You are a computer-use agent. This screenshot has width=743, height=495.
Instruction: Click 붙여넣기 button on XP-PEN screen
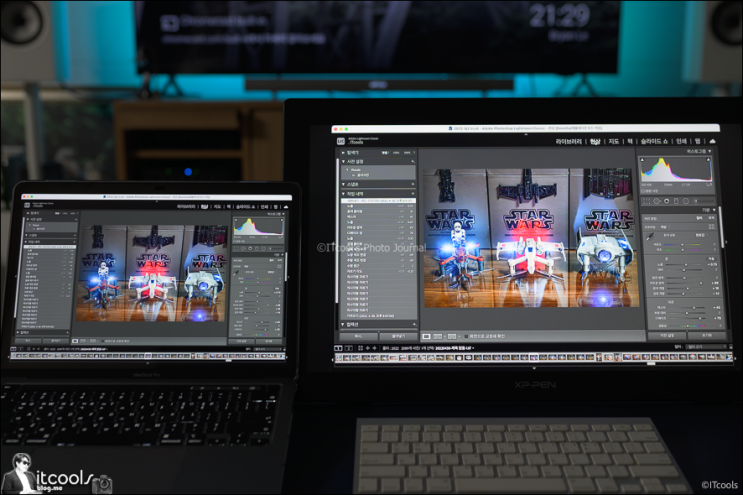tap(398, 336)
